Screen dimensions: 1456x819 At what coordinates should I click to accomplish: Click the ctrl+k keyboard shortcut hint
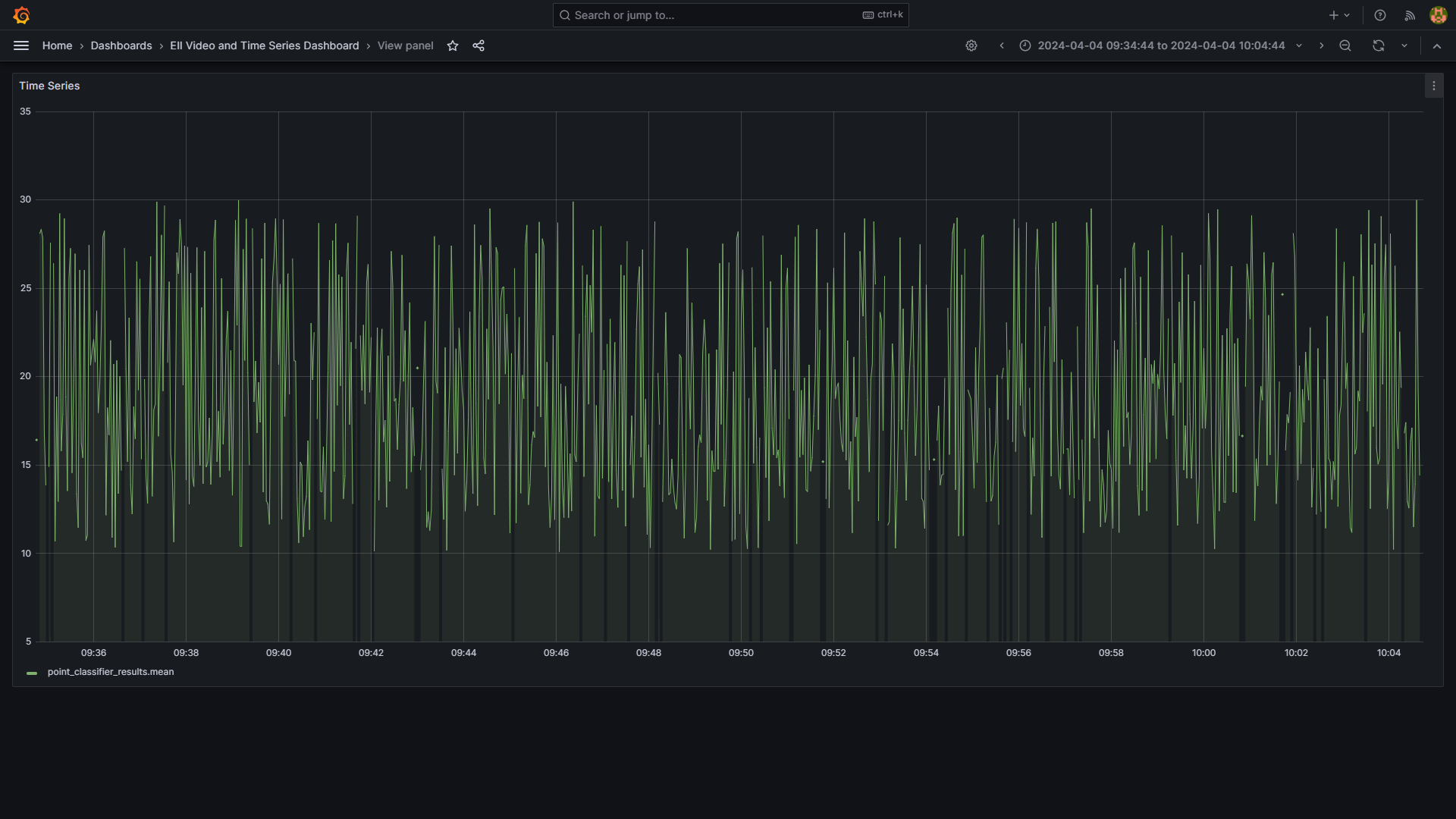(883, 15)
